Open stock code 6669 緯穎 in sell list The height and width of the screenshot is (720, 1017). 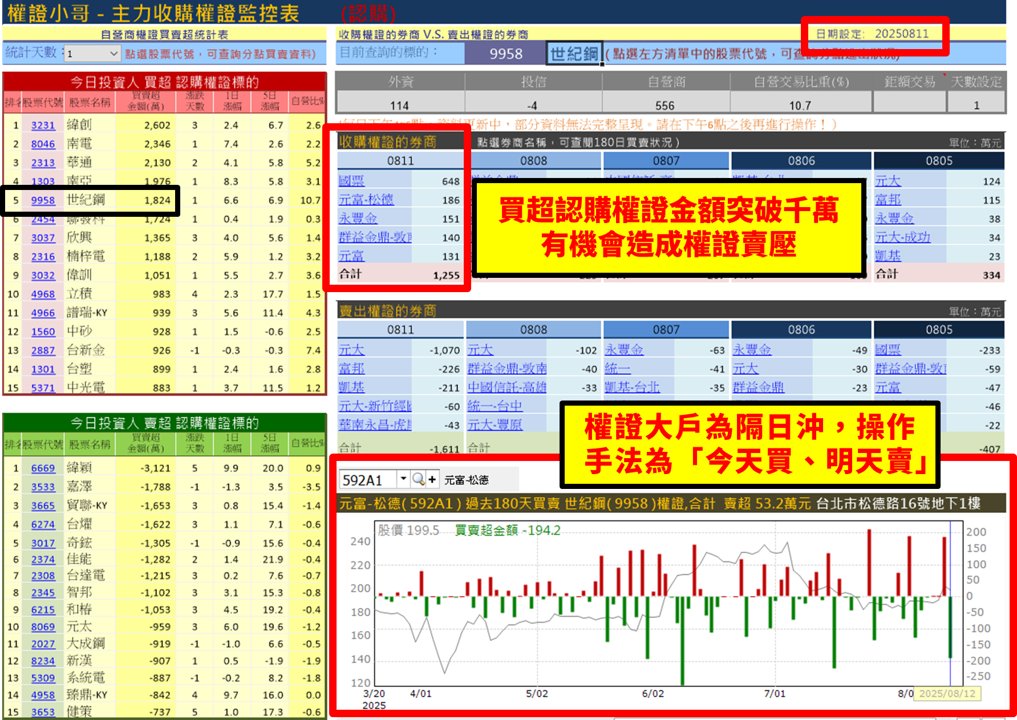43,468
